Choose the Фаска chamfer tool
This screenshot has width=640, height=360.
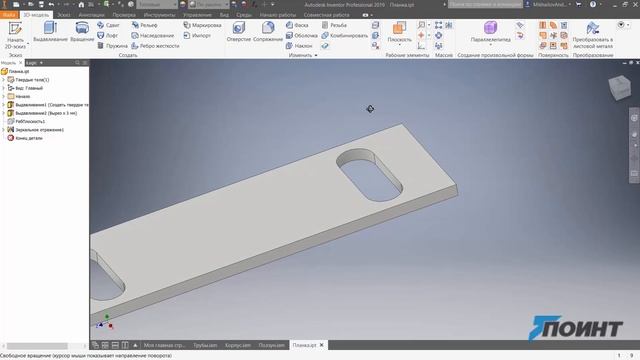(x=297, y=25)
